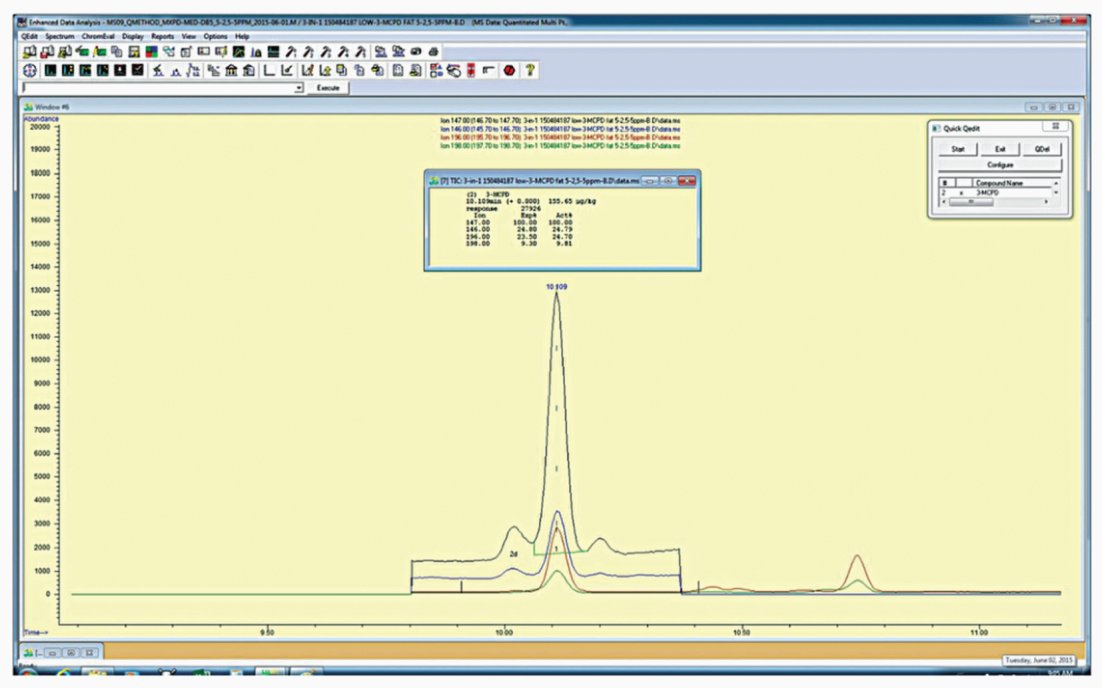Click up arrow in Quick Qedit compound list
The image size is (1102, 688).
click(1055, 183)
